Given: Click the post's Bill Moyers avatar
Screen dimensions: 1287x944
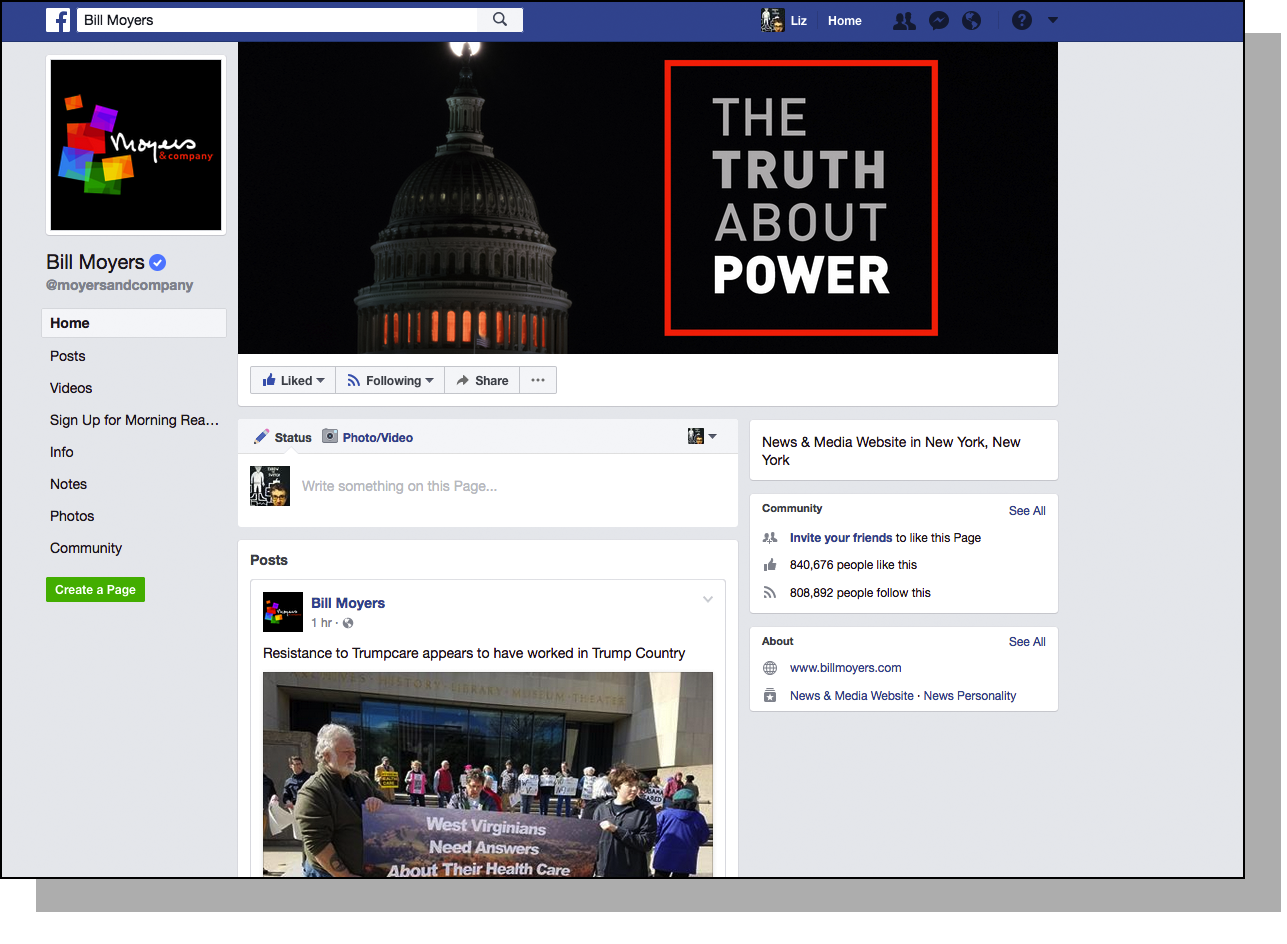Looking at the screenshot, I should (283, 612).
